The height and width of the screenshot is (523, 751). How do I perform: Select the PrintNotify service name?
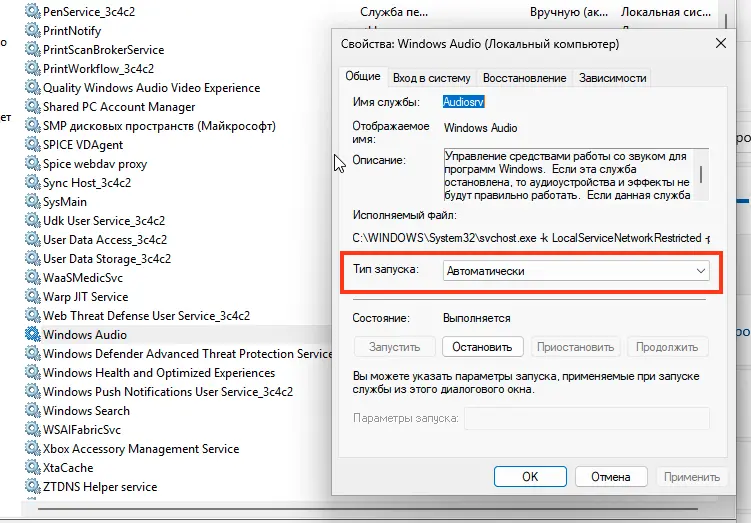point(72,31)
